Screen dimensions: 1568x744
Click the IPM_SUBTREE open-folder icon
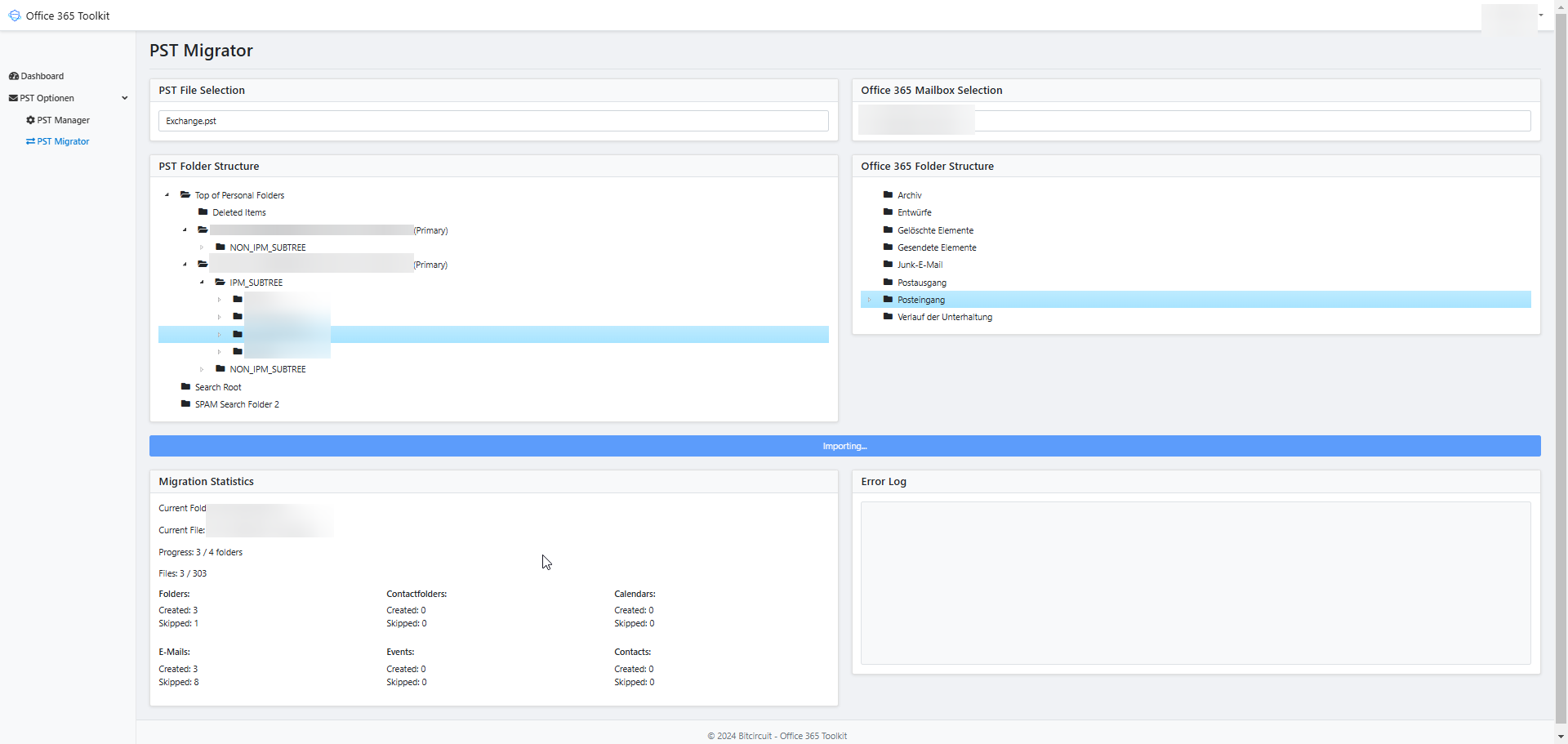point(220,283)
